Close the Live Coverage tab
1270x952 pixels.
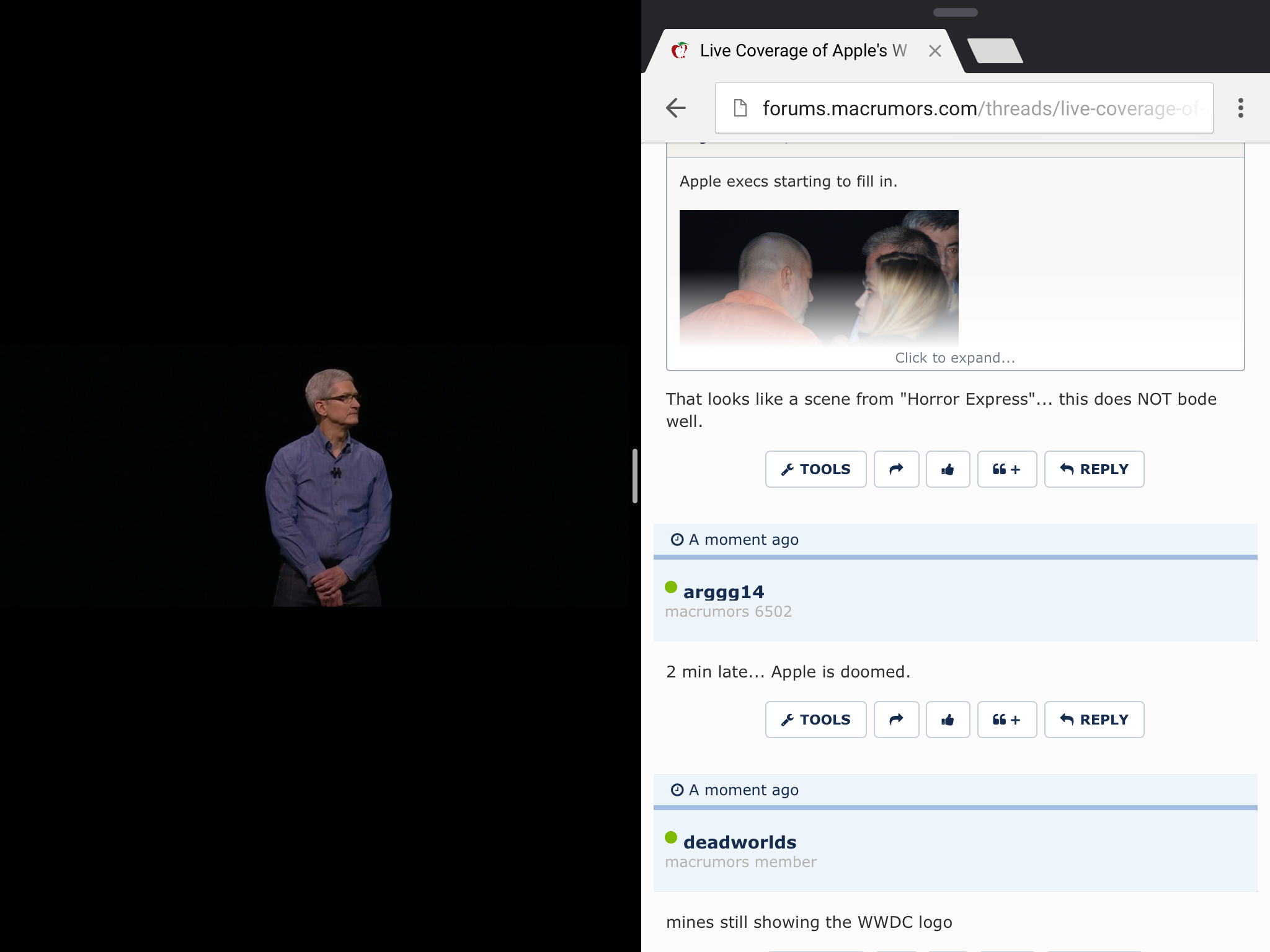click(x=935, y=51)
